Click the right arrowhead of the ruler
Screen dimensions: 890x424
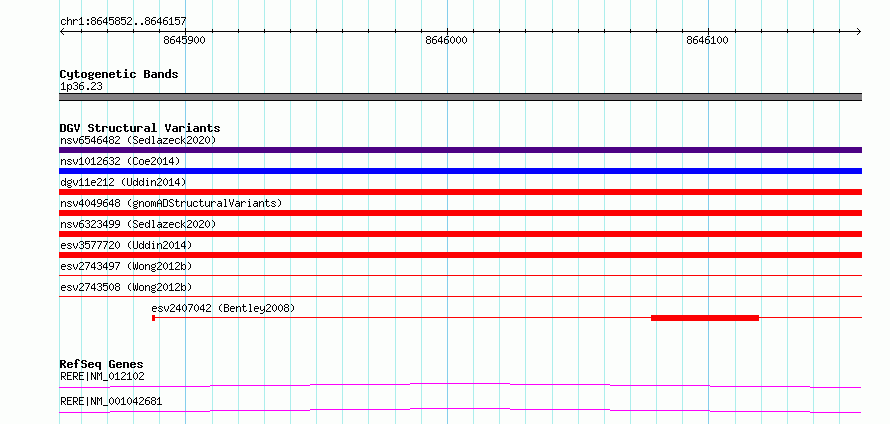click(859, 31)
